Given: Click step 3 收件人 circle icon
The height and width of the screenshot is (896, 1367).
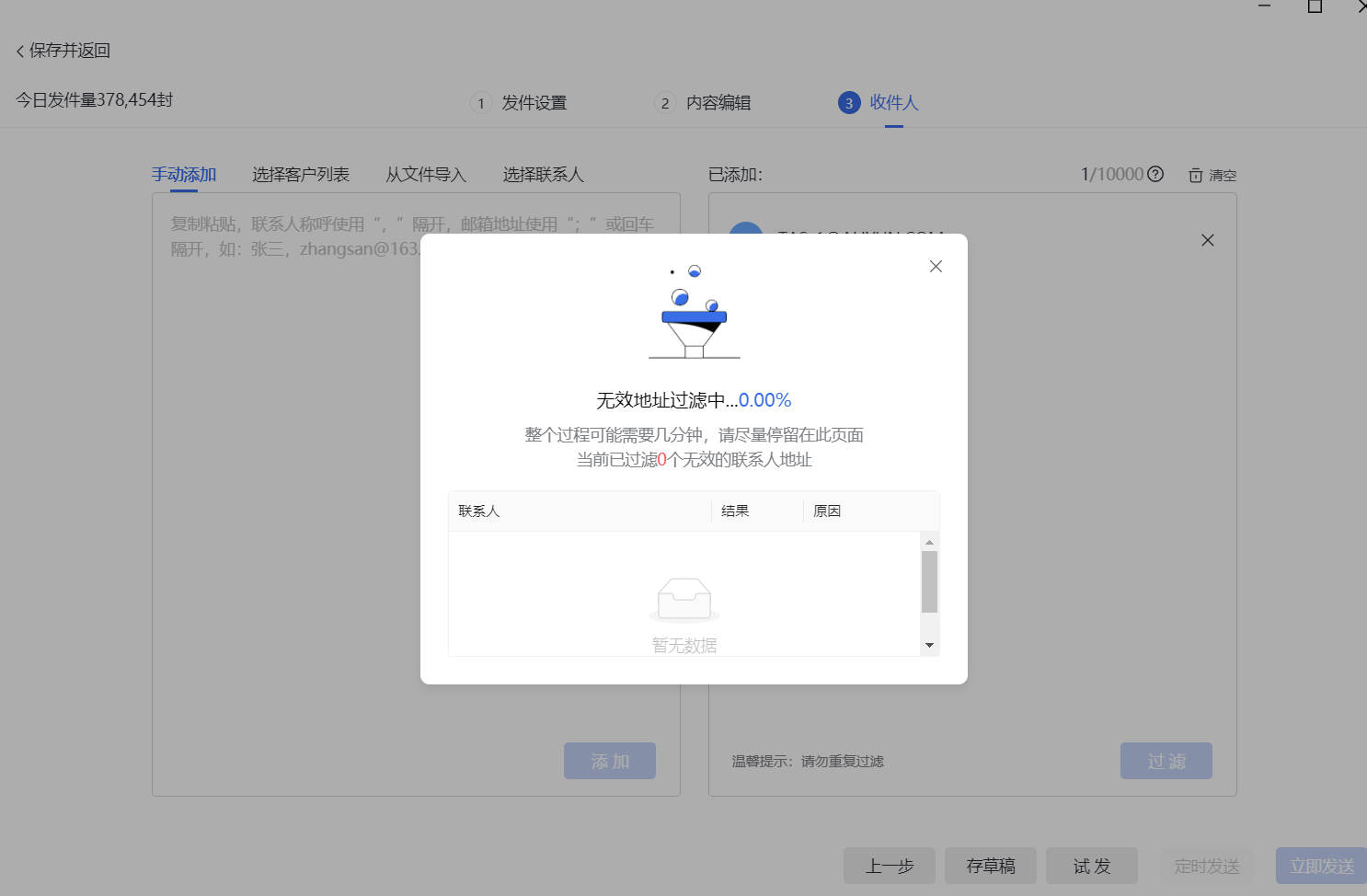Looking at the screenshot, I should click(848, 103).
